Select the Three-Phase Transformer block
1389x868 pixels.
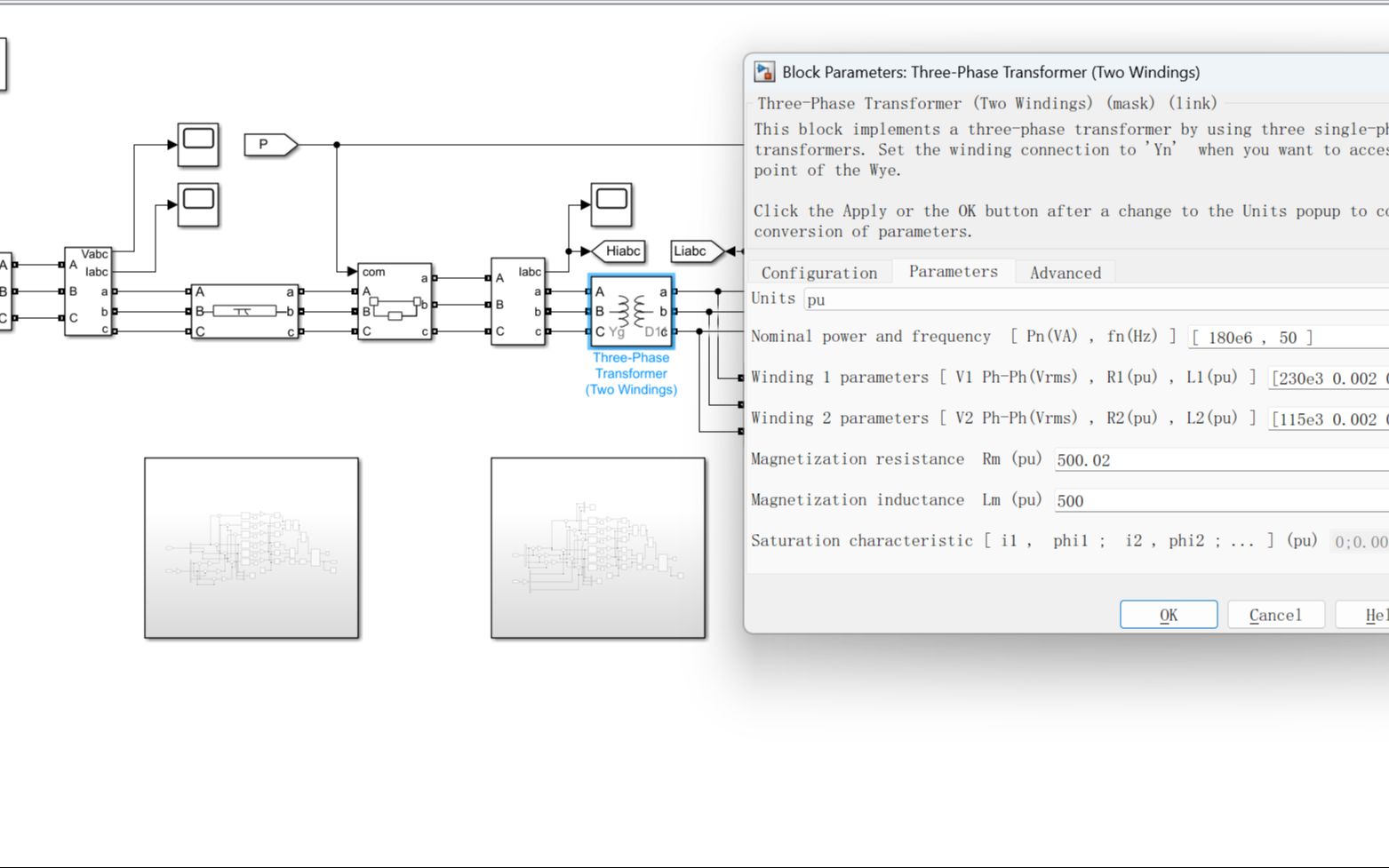coord(631,312)
